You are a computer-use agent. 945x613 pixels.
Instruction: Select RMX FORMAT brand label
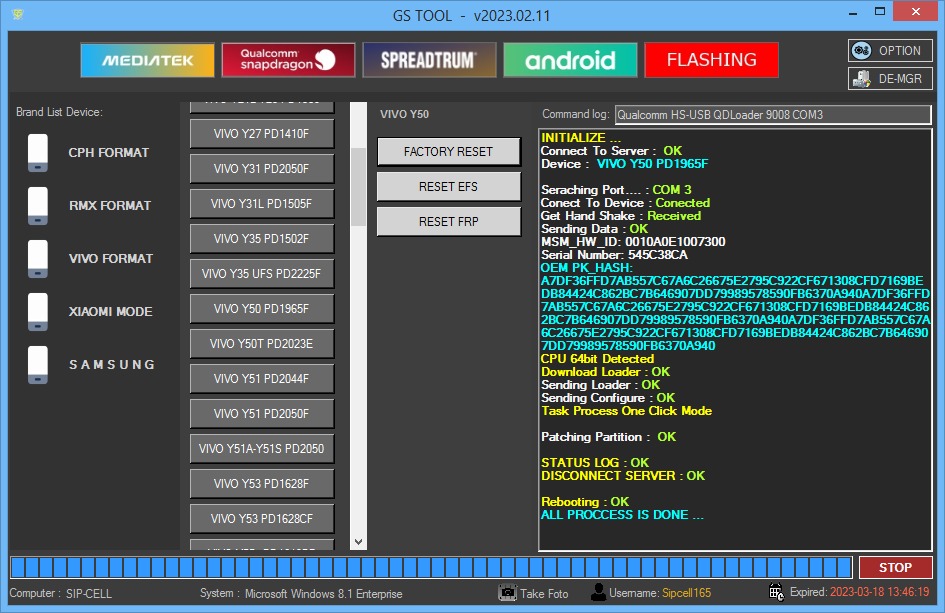click(x=110, y=206)
